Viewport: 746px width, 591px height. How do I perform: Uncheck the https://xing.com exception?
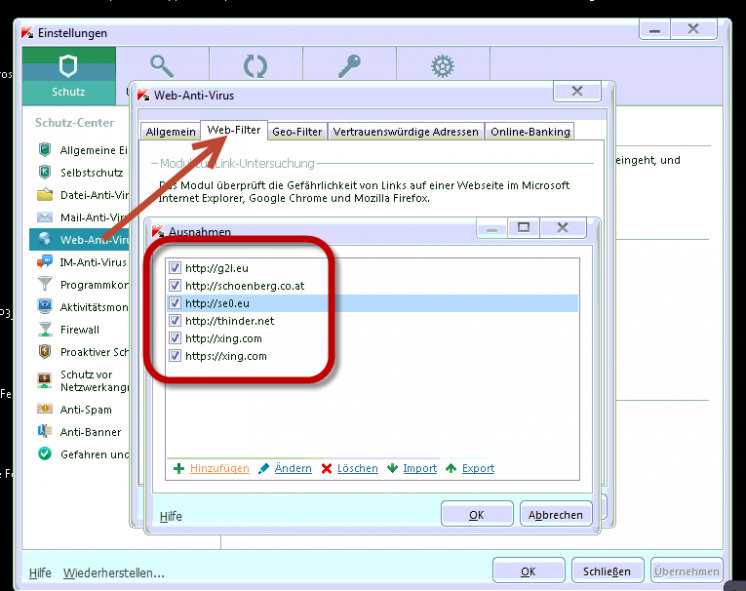coord(175,355)
